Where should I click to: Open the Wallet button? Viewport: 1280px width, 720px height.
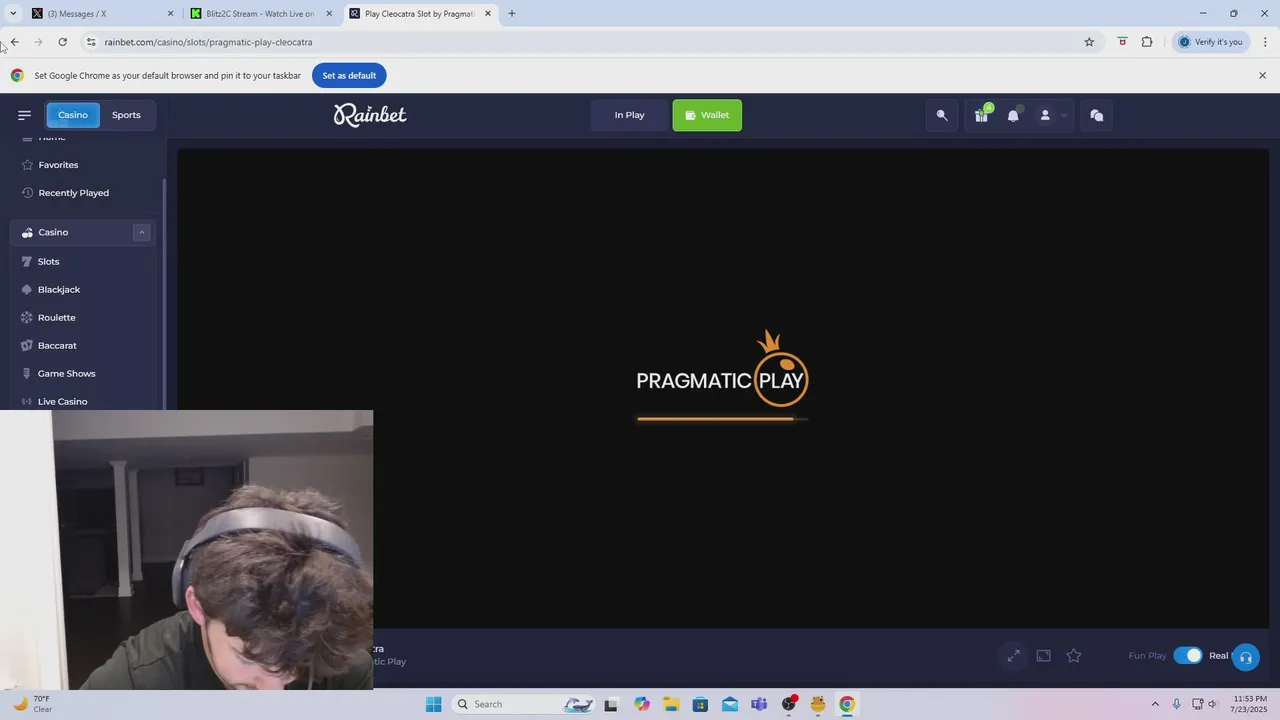coord(707,115)
